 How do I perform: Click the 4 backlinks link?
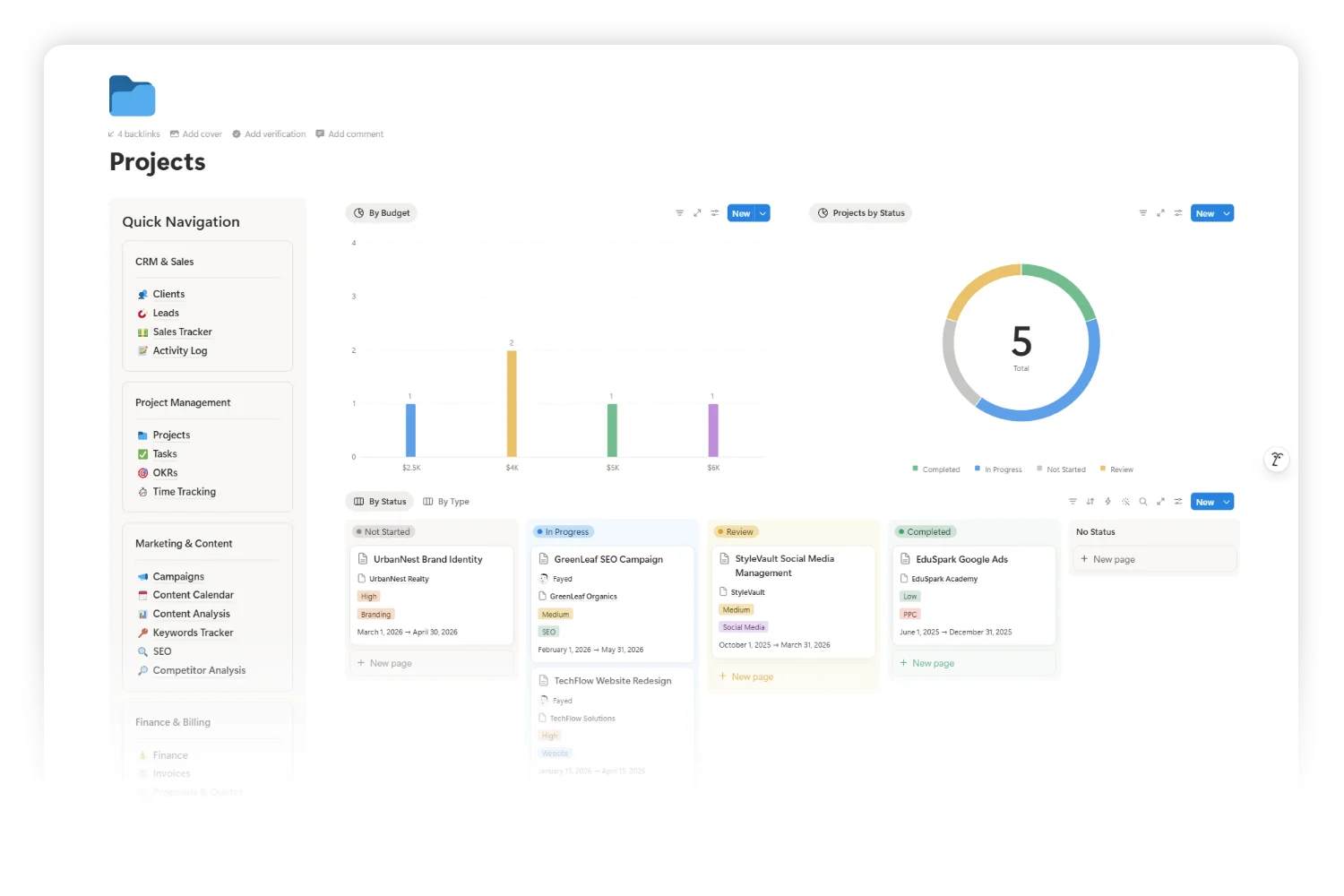tap(134, 134)
